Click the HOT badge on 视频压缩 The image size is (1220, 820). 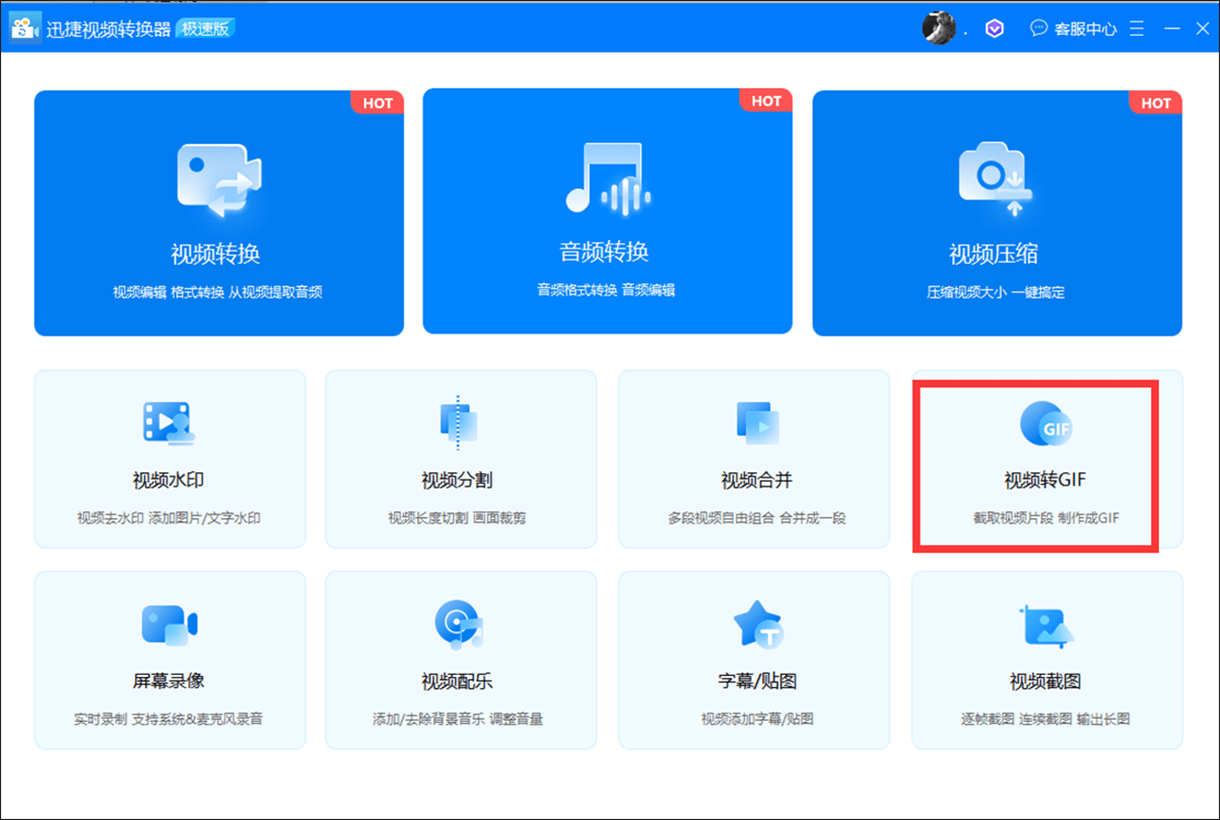tap(1156, 102)
